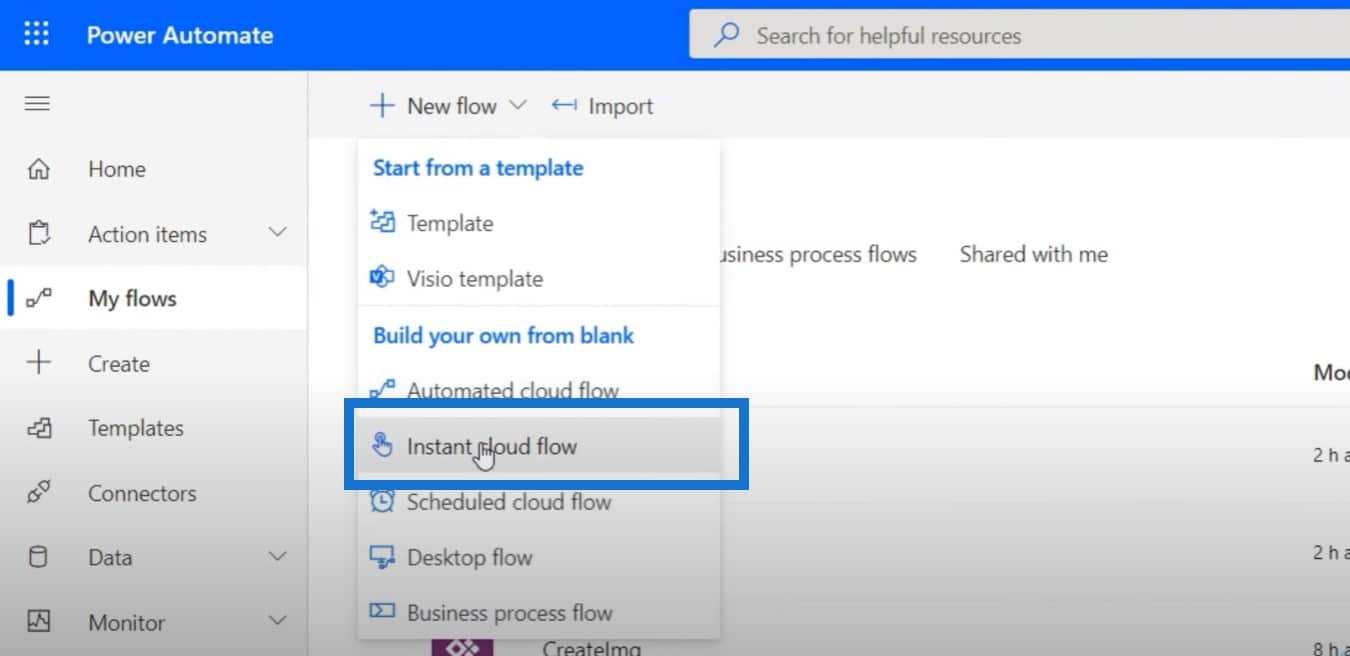Click the My flows icon in sidebar
Viewport: 1350px width, 656px height.
(x=38, y=299)
